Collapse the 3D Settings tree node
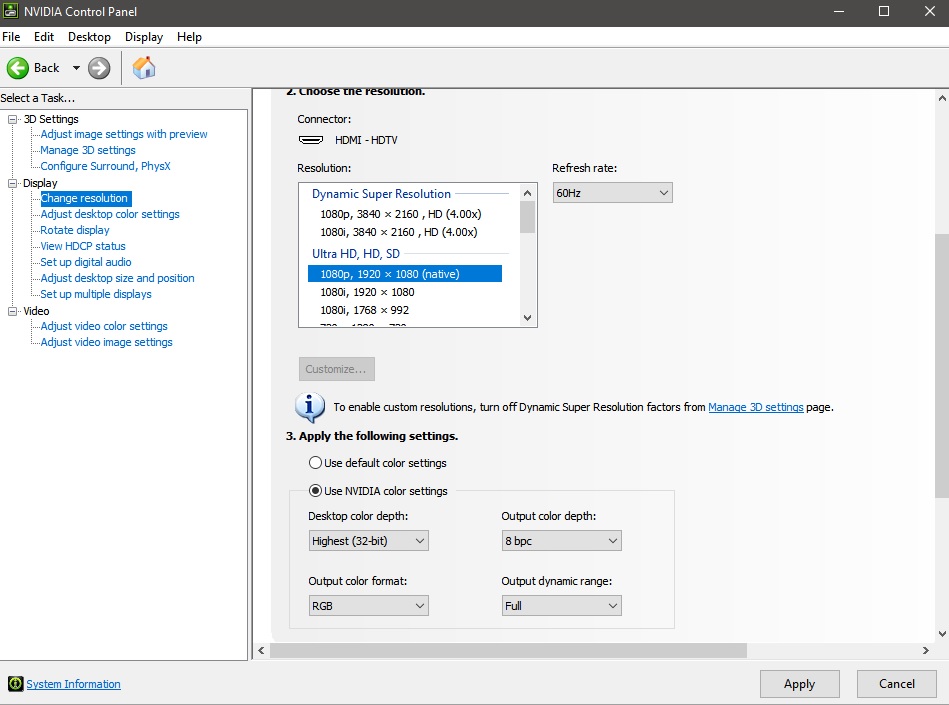Image resolution: width=949 pixels, height=705 pixels. 12,119
